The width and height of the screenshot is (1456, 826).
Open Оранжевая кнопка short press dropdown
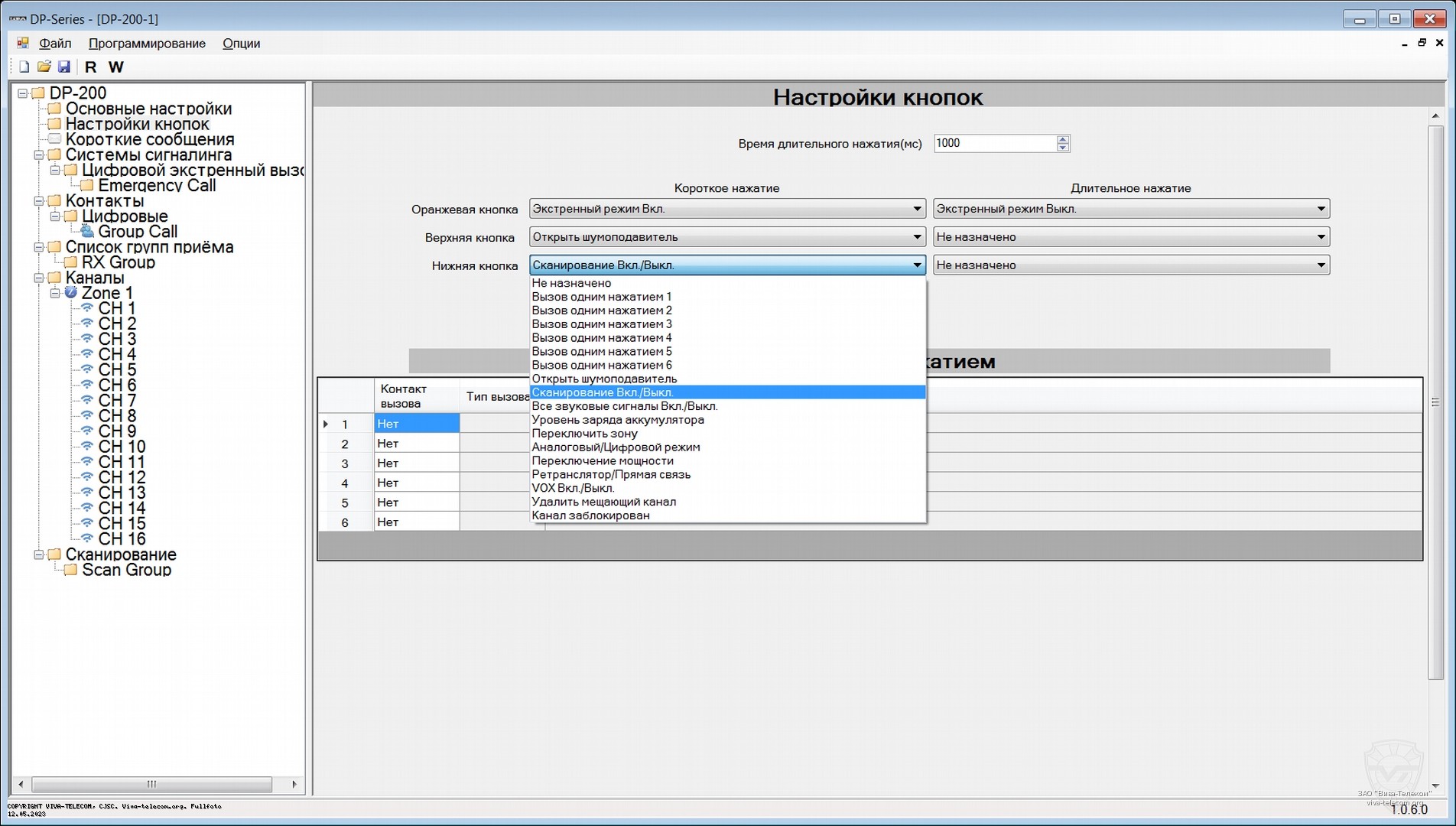point(916,209)
